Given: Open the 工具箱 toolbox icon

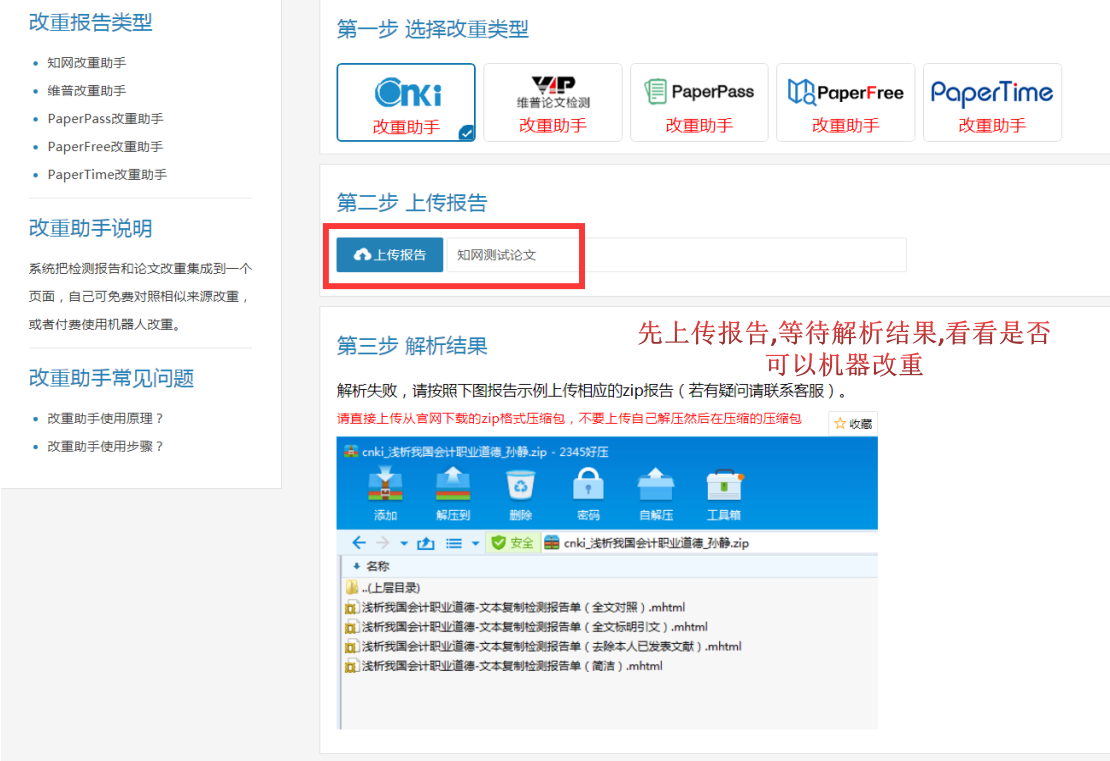Looking at the screenshot, I should tap(723, 486).
